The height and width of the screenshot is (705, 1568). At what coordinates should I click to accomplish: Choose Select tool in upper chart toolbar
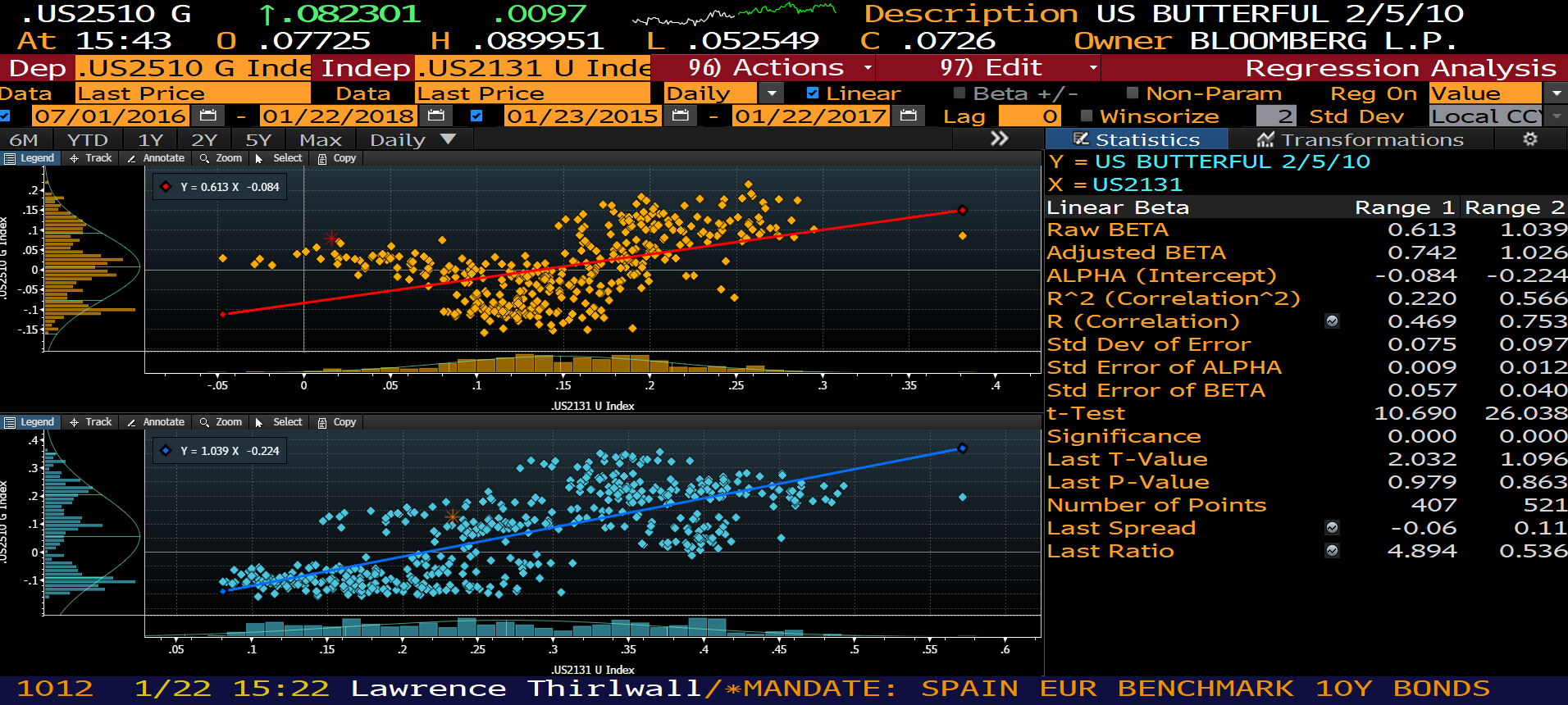pos(279,158)
